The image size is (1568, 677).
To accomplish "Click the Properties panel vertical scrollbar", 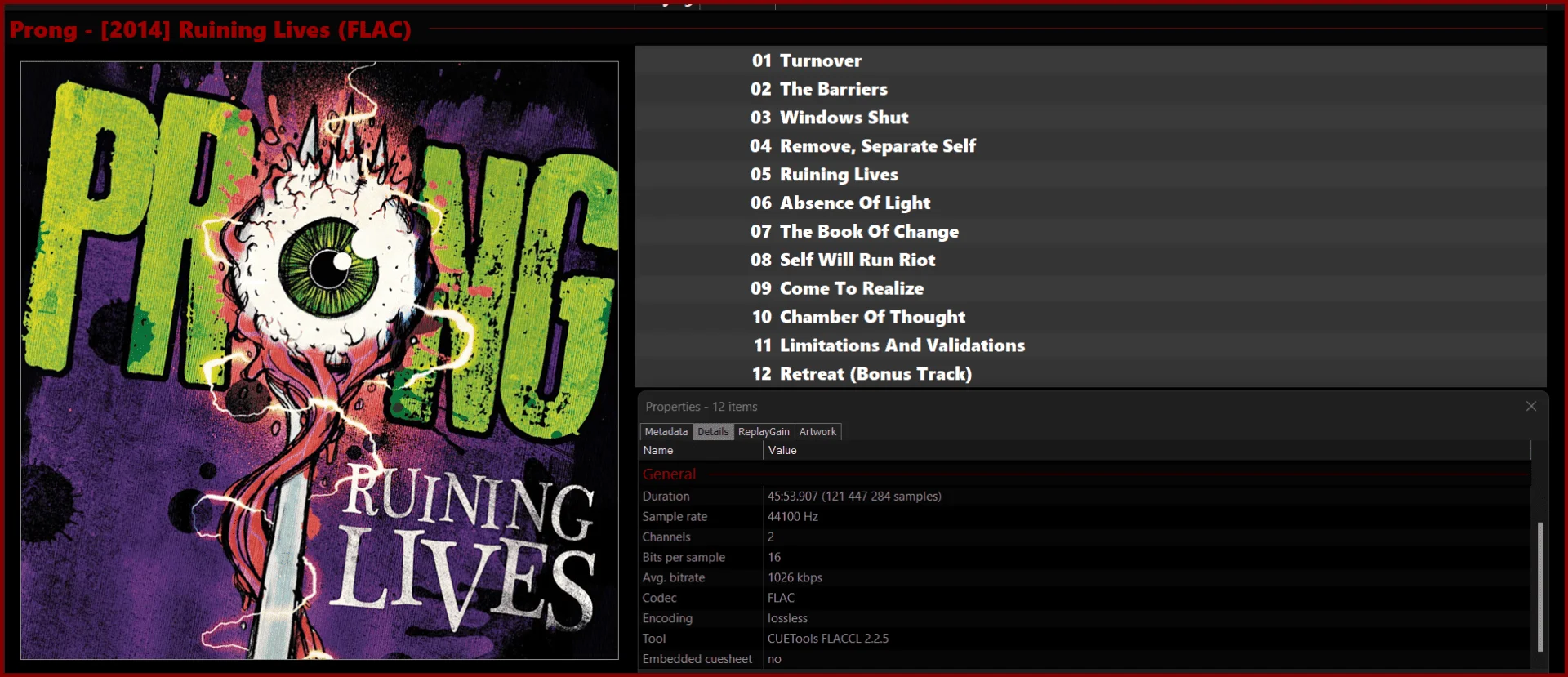I will [x=1539, y=586].
